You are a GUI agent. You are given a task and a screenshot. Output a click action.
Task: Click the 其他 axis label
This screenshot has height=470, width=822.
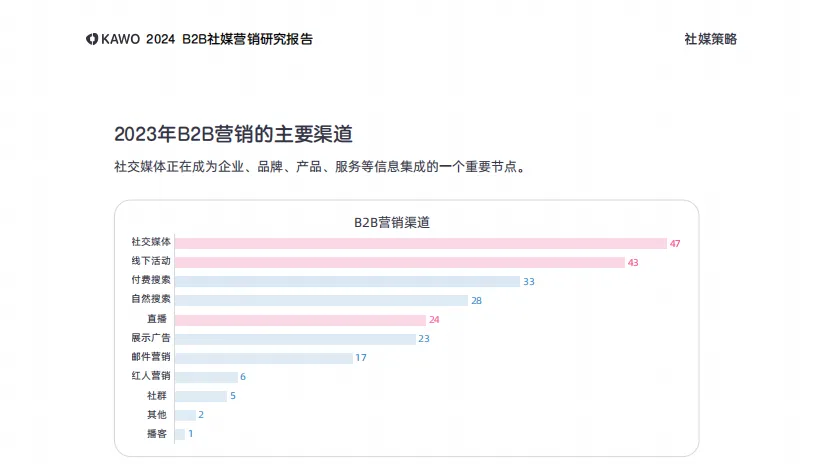(x=157, y=415)
